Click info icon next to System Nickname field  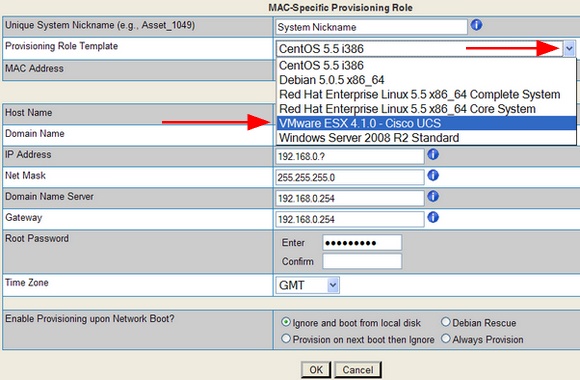point(476,25)
